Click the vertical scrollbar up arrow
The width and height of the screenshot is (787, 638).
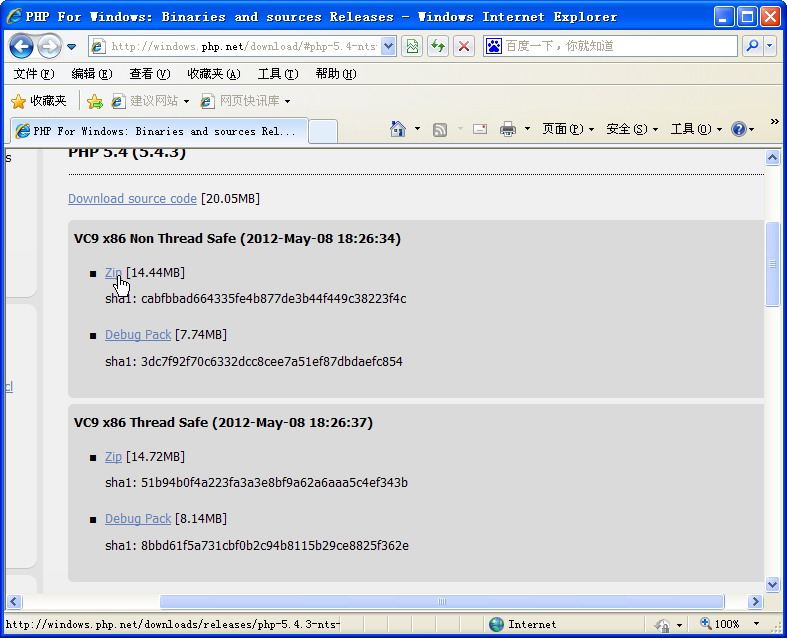[x=772, y=158]
